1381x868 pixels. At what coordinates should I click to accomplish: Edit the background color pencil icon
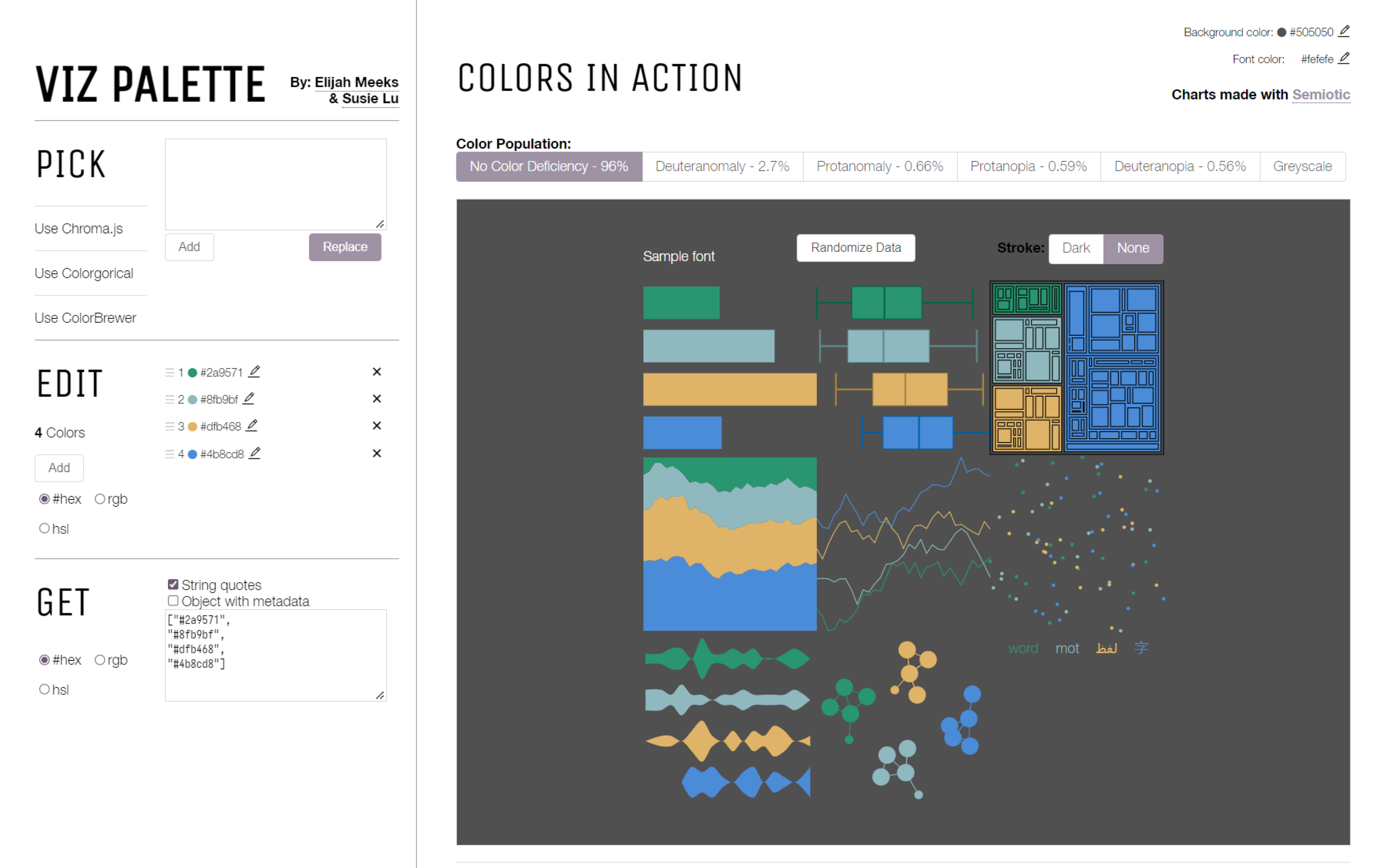click(x=1344, y=32)
